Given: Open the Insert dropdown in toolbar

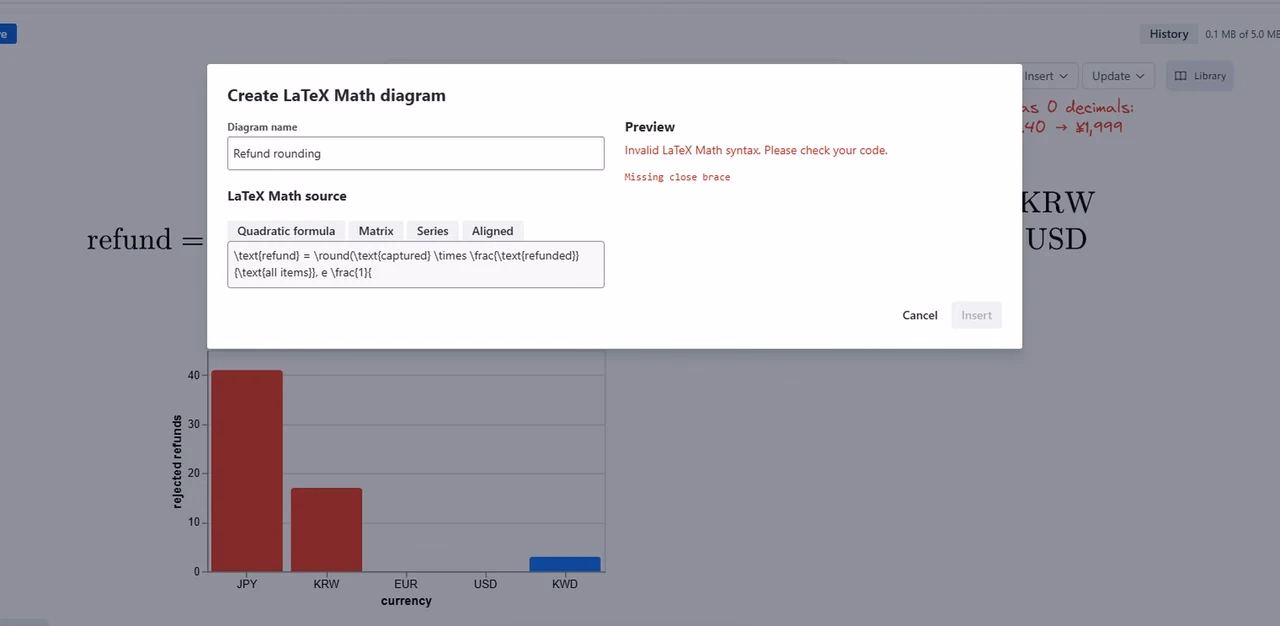Looking at the screenshot, I should point(1046,76).
